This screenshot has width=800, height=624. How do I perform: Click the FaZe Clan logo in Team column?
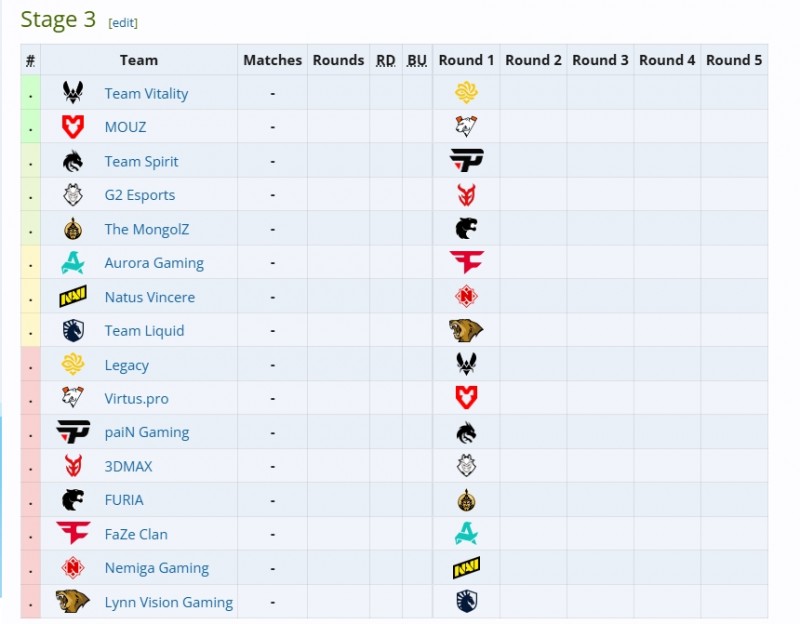tap(73, 534)
